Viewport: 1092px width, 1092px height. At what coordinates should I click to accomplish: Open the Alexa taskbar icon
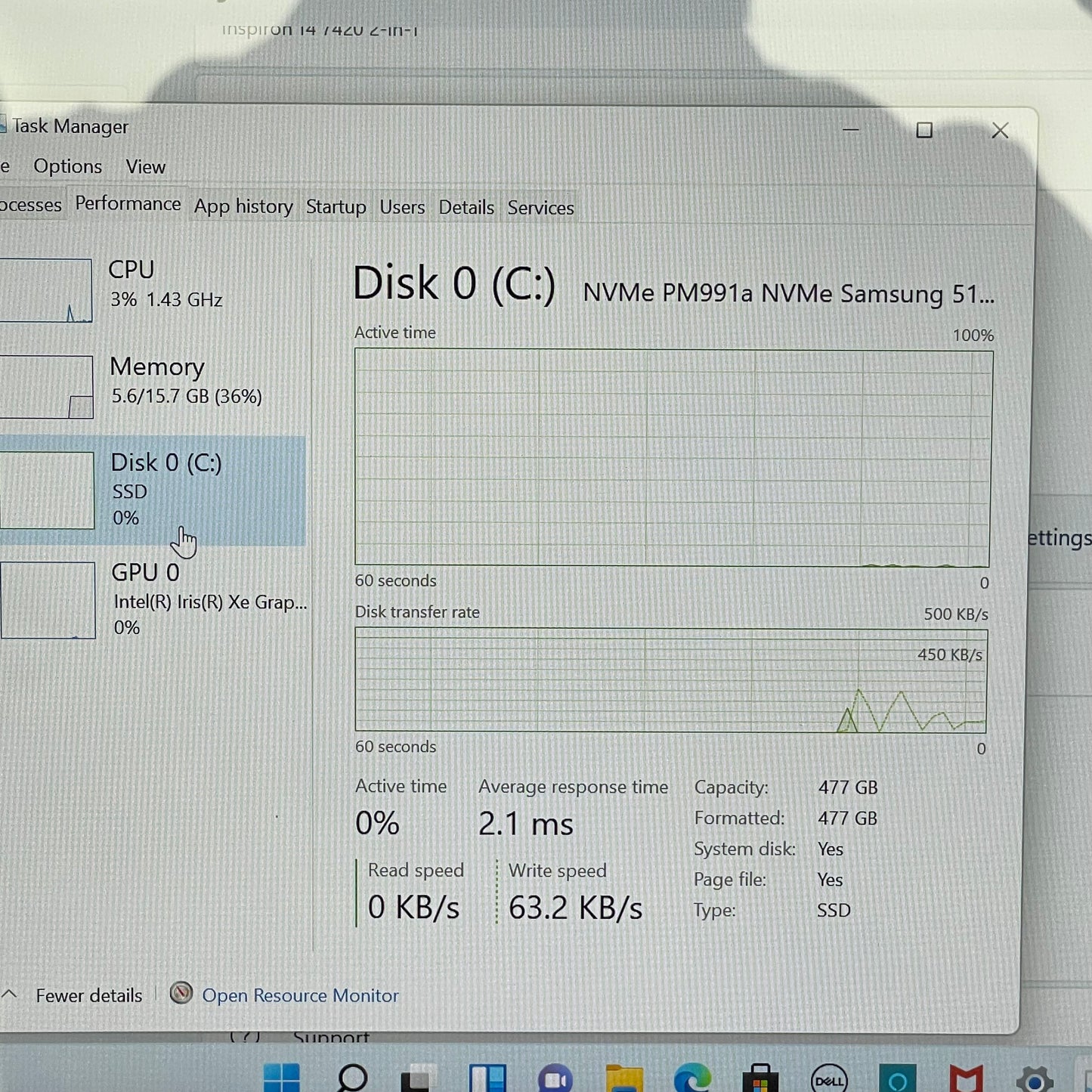coord(898,1078)
